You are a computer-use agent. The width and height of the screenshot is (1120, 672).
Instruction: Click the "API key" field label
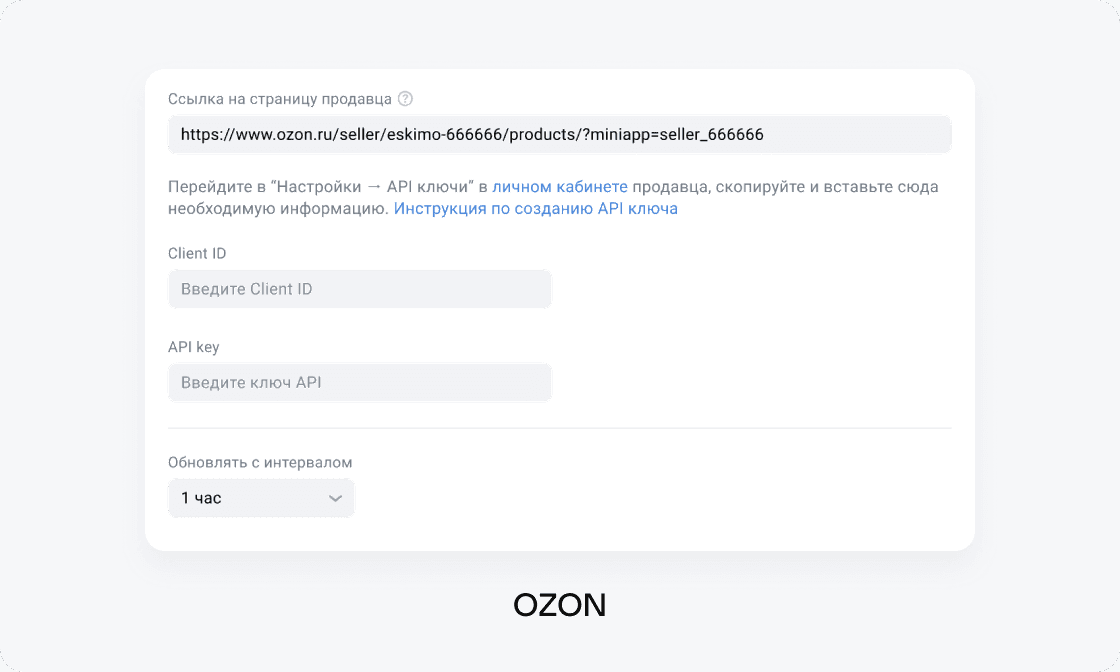click(193, 347)
